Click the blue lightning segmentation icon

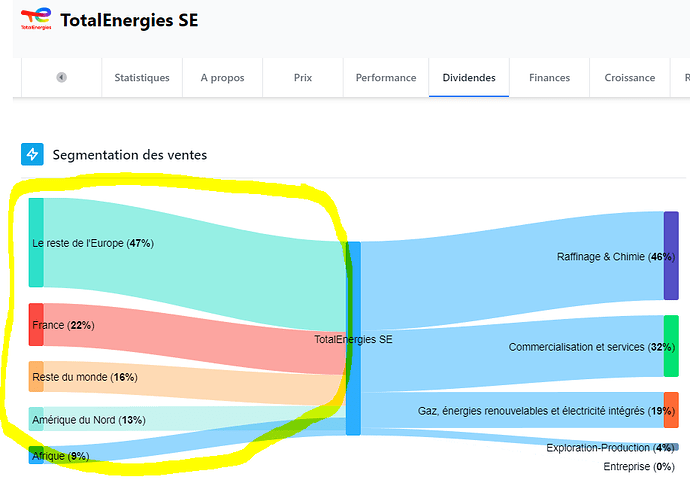[x=32, y=154]
